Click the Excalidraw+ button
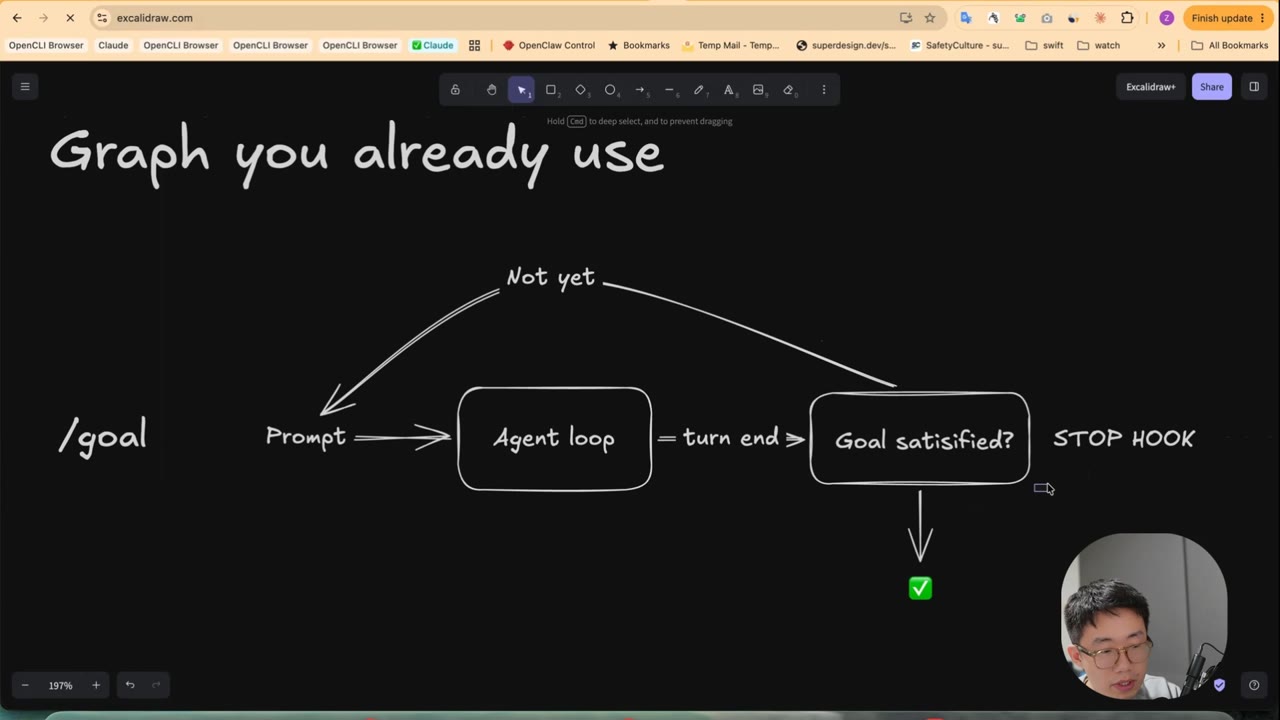 1150,87
